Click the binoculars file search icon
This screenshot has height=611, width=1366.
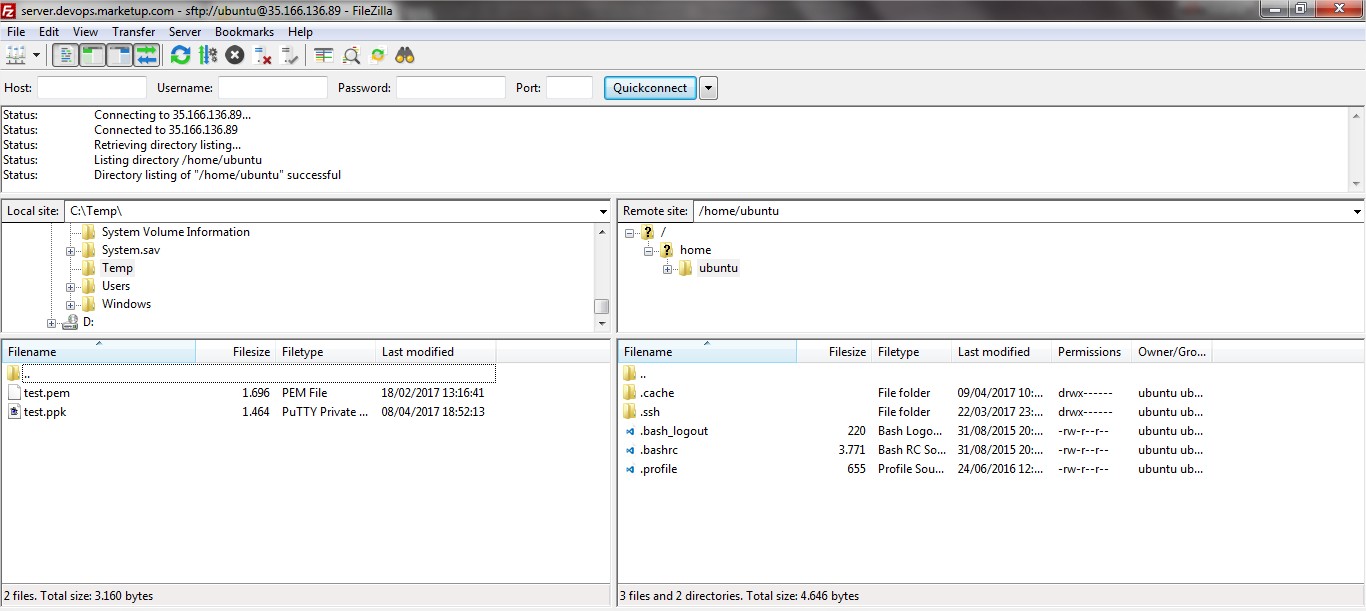coord(404,55)
